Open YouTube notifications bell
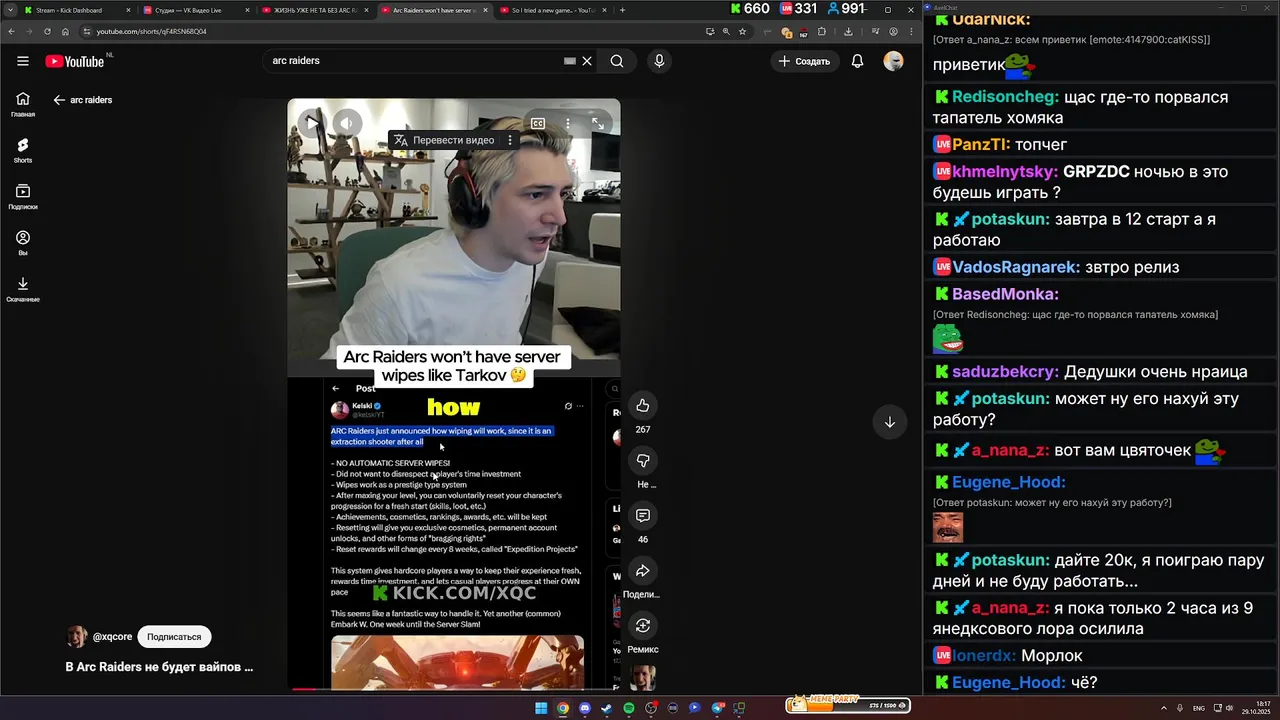1280x720 pixels. pyautogui.click(x=857, y=61)
